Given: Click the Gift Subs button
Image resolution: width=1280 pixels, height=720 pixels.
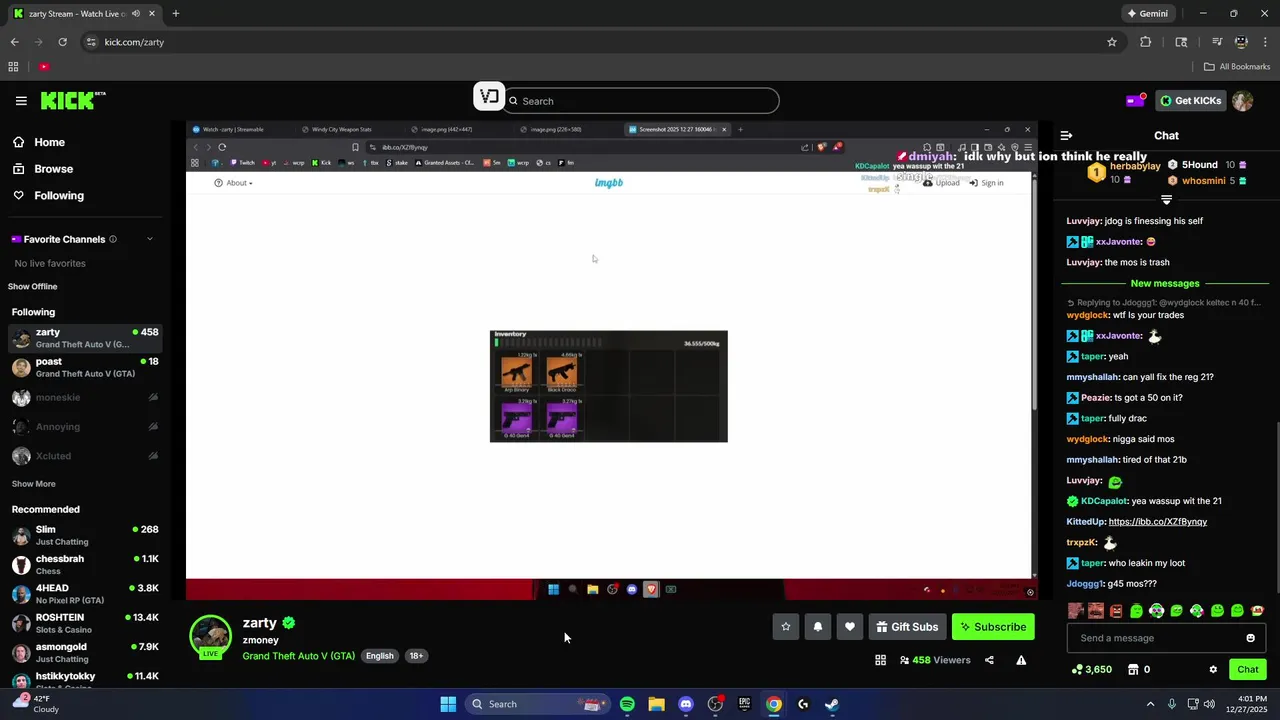Looking at the screenshot, I should pos(907,627).
